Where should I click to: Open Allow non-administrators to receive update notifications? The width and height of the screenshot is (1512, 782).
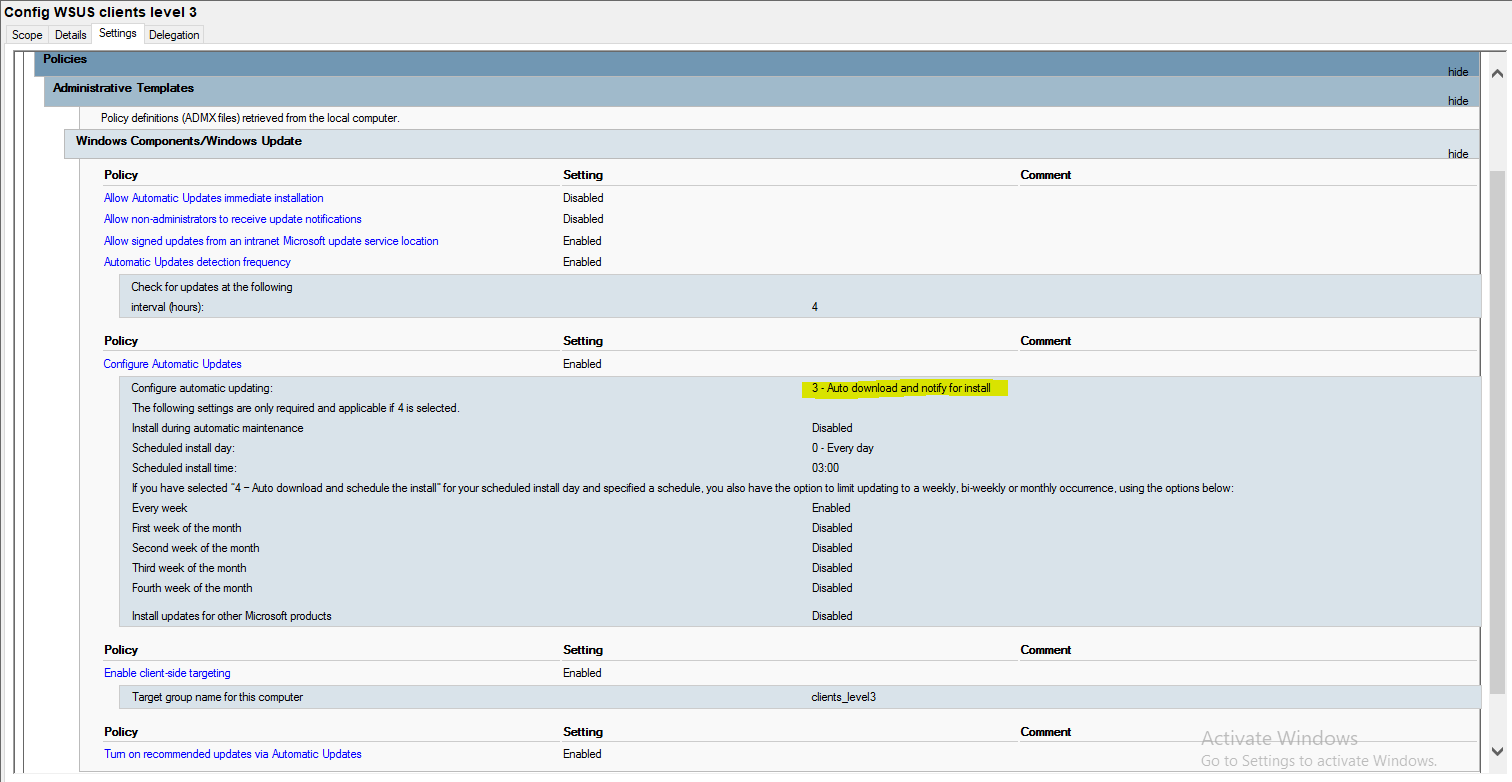pyautogui.click(x=233, y=219)
